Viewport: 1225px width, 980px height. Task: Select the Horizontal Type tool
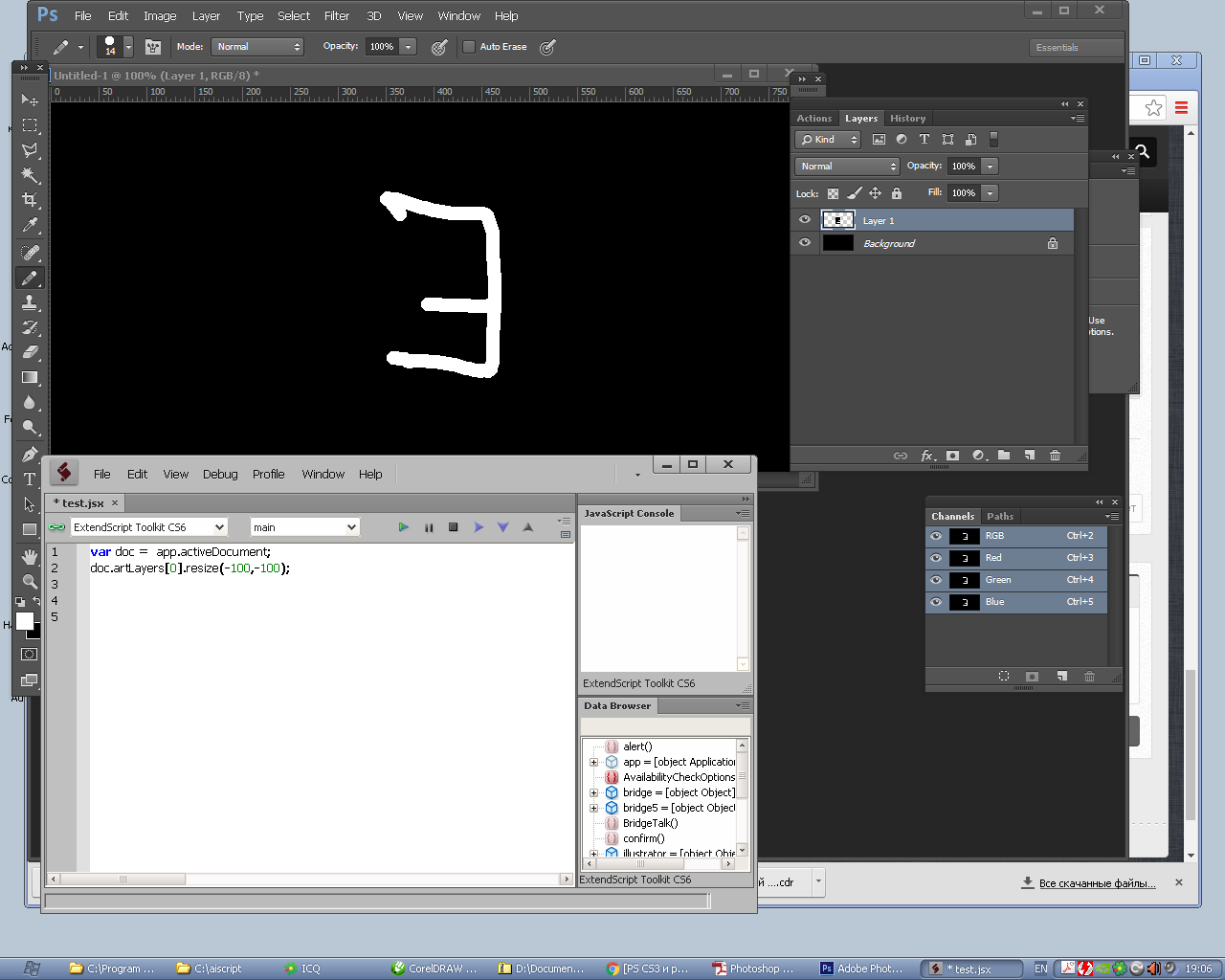click(30, 479)
